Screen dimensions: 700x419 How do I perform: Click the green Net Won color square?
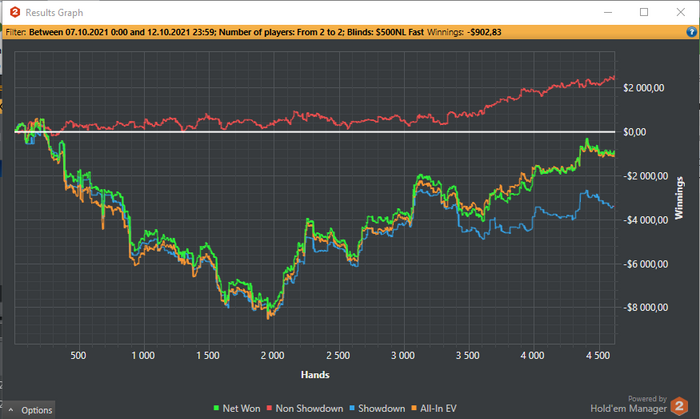pyautogui.click(x=217, y=408)
